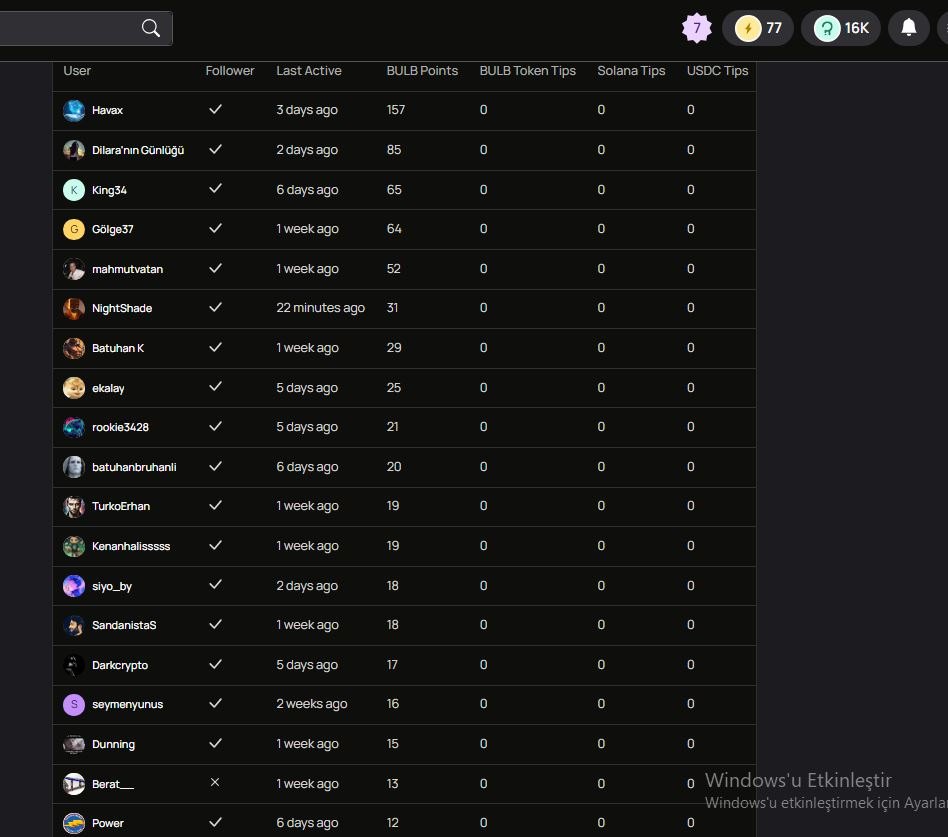
Task: Open the Power profile link
Action: 108,824
